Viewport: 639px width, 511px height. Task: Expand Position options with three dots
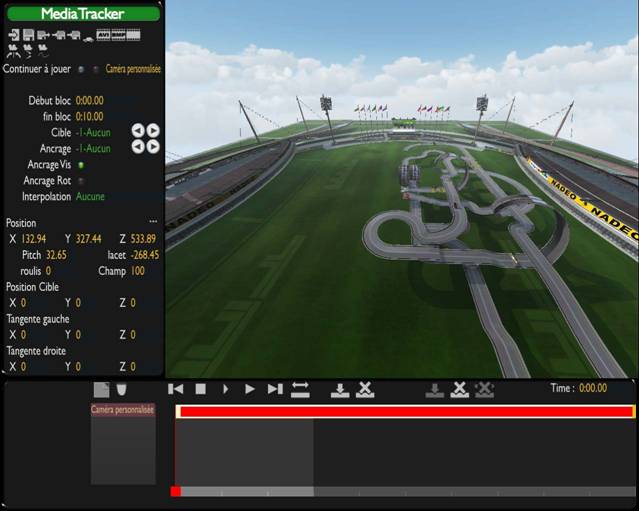tap(153, 222)
